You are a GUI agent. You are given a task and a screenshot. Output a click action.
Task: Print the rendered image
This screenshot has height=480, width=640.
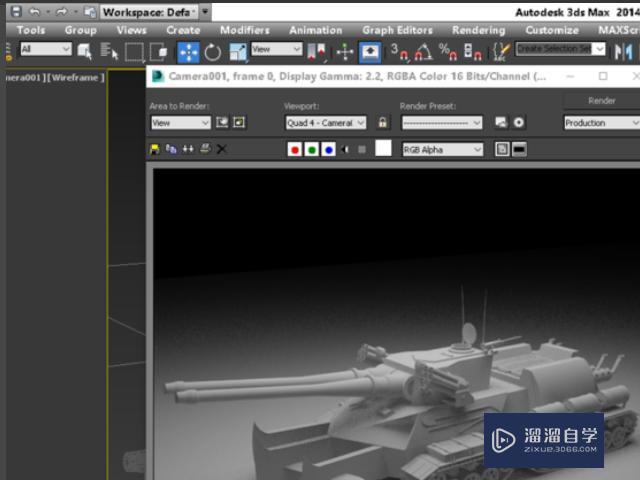[205, 149]
